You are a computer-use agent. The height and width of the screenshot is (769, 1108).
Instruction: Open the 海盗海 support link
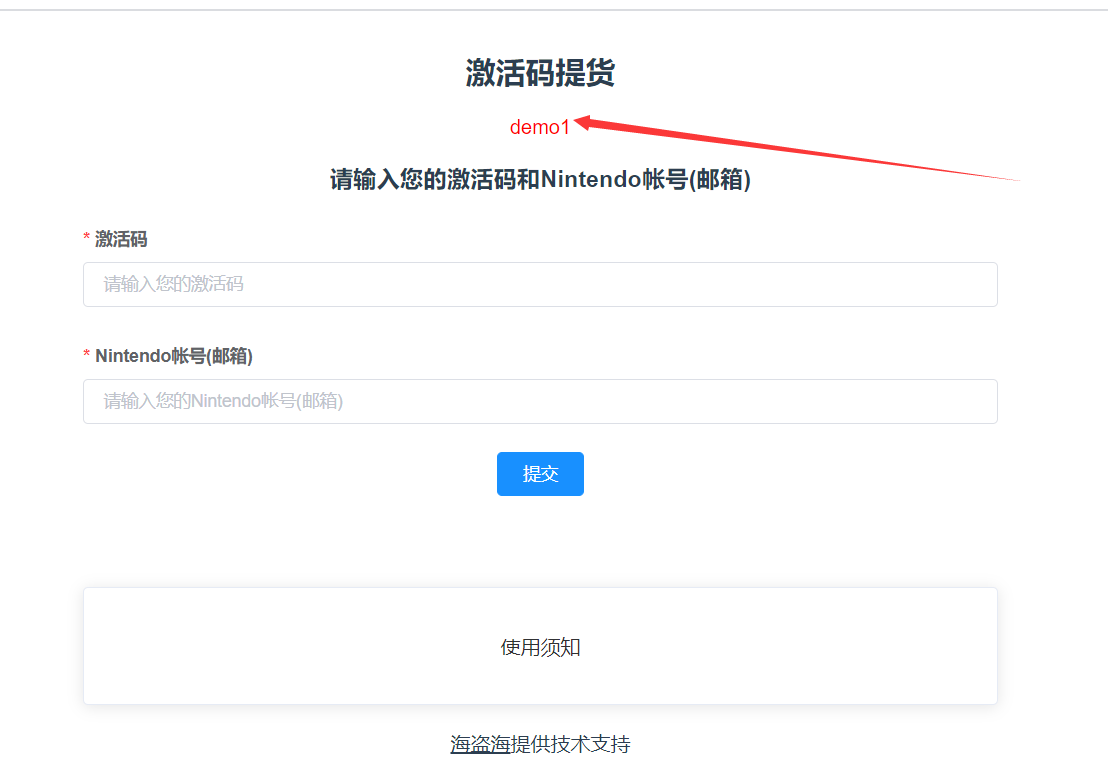(480, 744)
